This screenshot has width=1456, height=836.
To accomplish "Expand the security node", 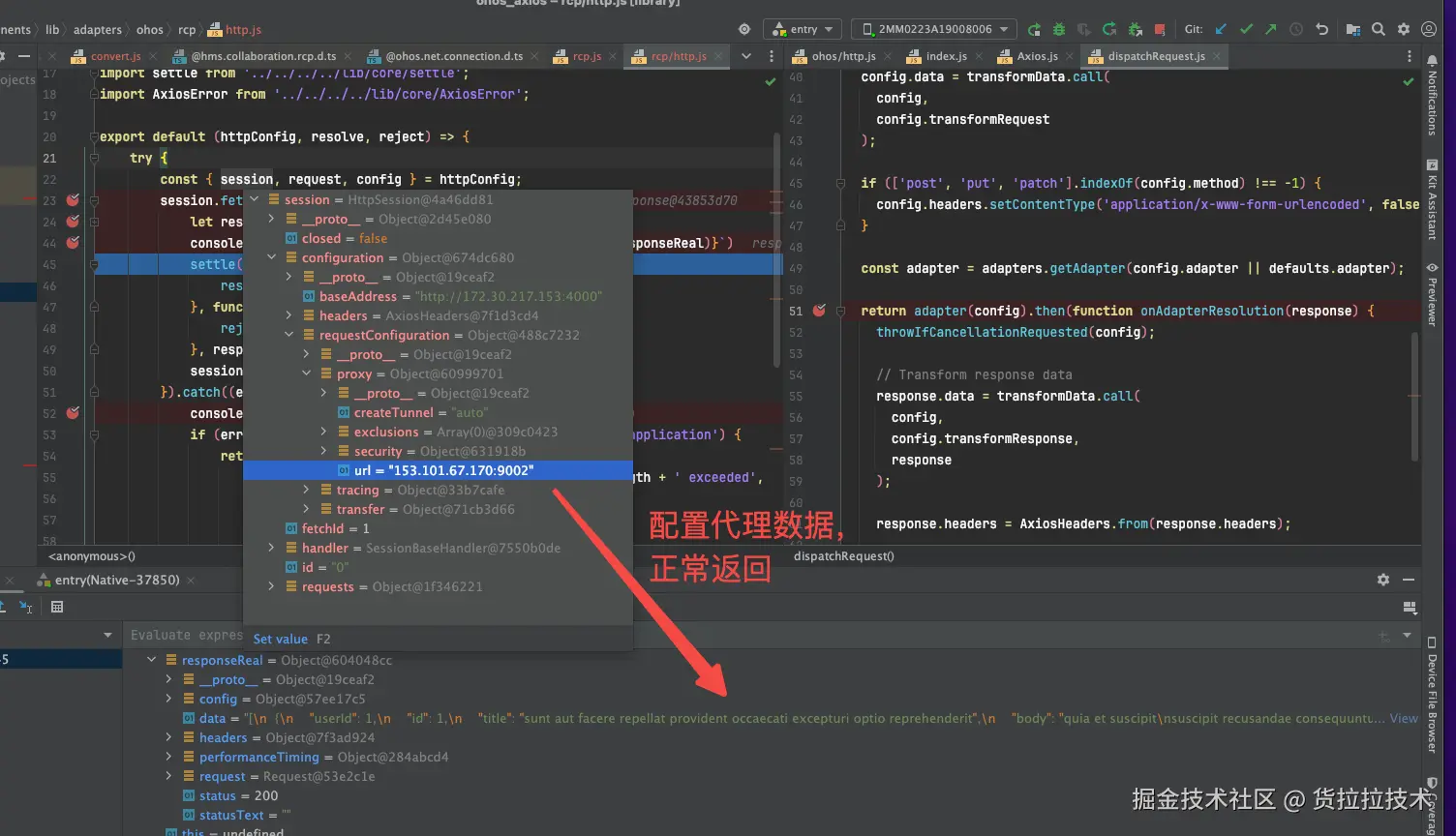I will tap(324, 451).
